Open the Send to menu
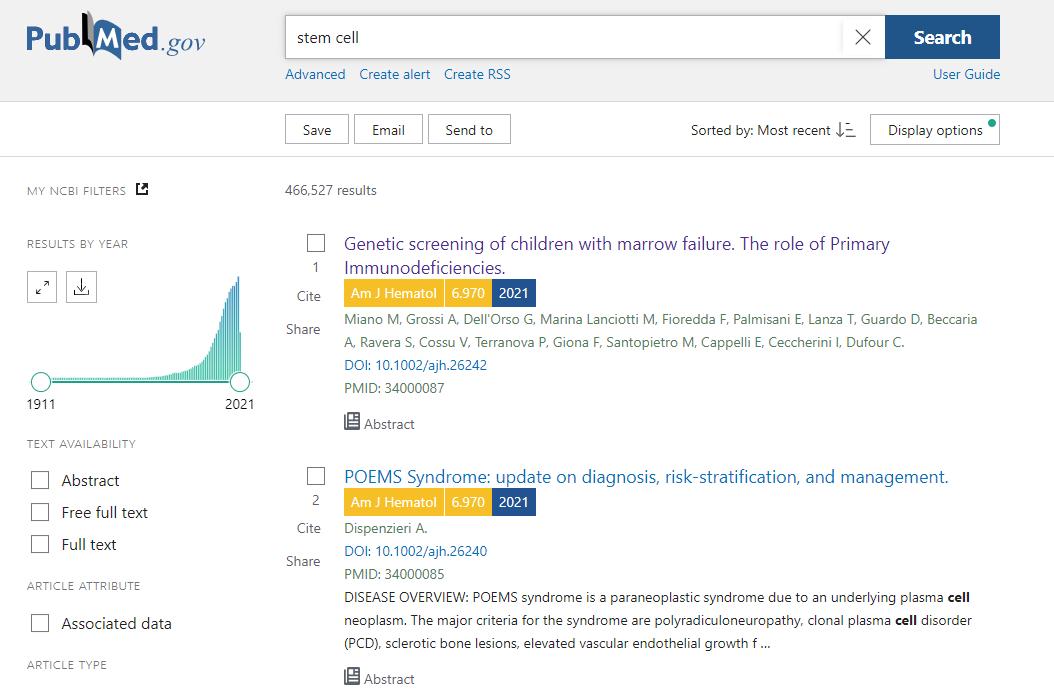Viewport: 1054px width, 691px height. point(469,130)
